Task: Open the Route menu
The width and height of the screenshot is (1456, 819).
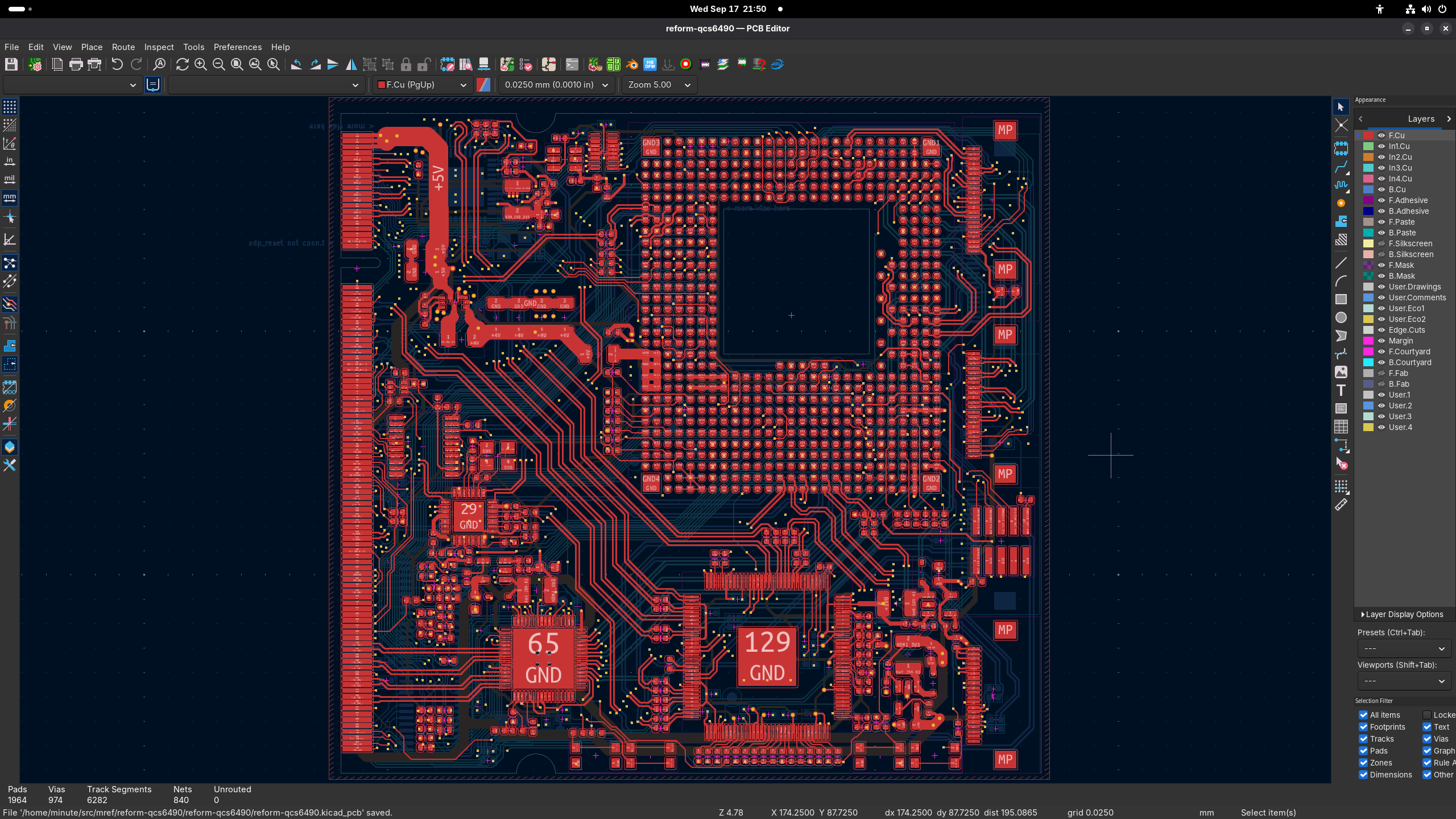Action: pyautogui.click(x=123, y=47)
